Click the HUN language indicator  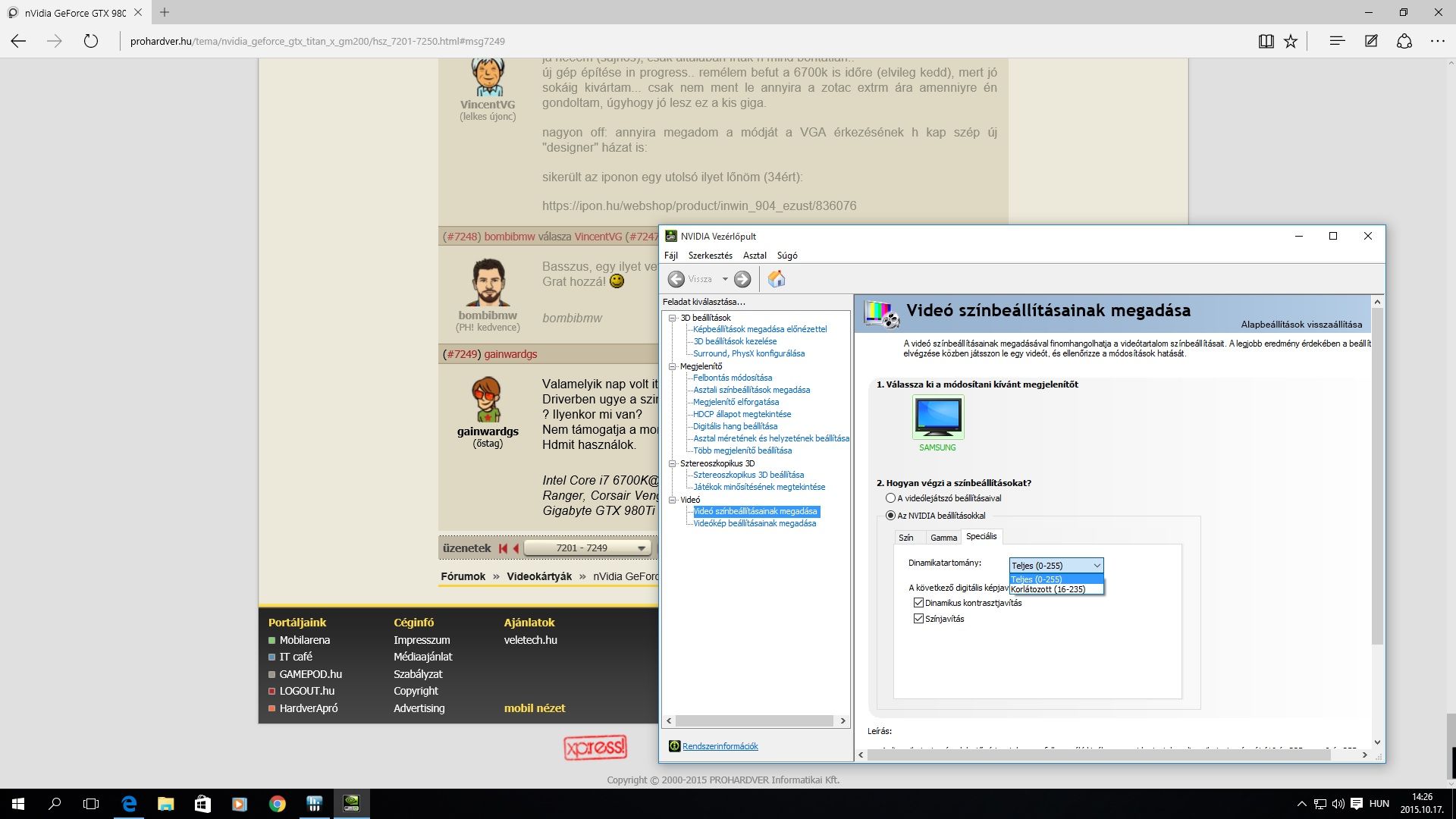click(1379, 804)
